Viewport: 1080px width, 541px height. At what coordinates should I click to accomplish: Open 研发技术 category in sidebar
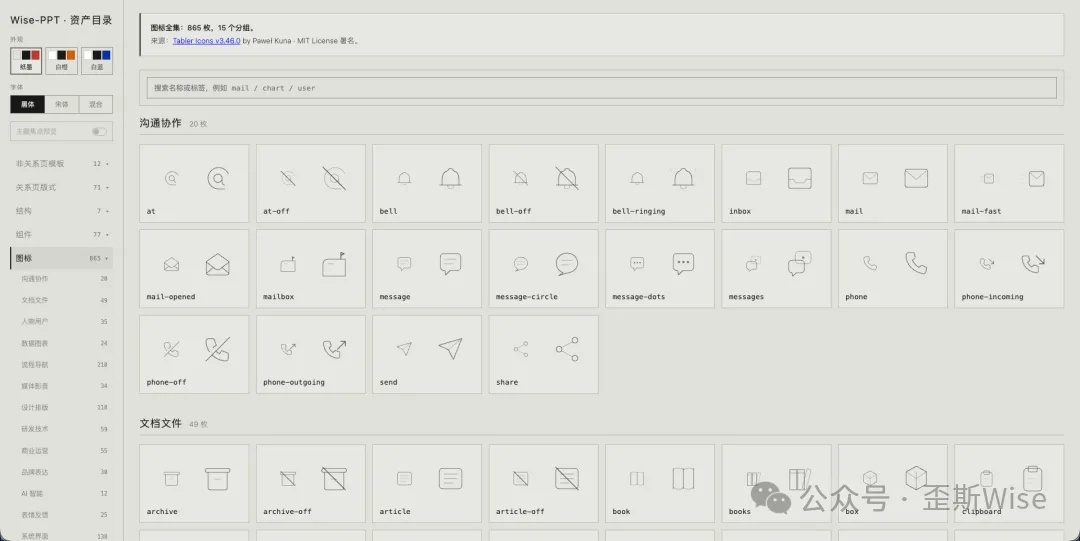[x=63, y=429]
